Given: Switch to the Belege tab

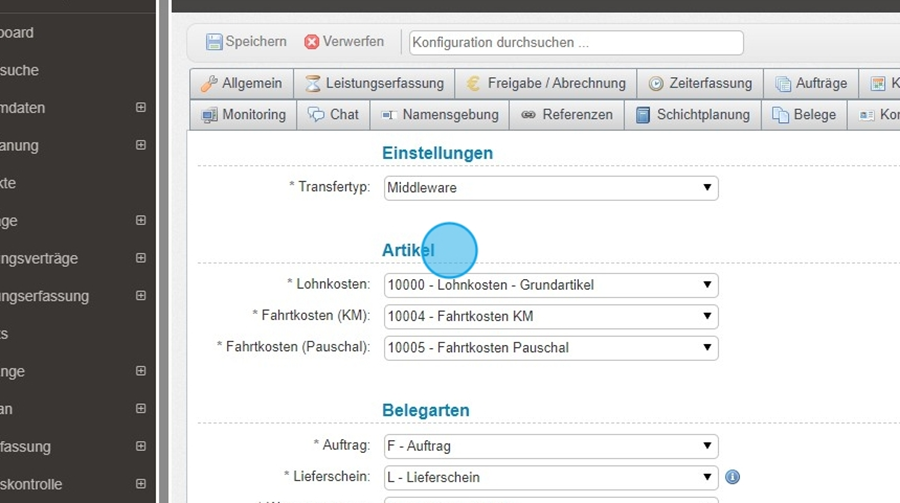Looking at the screenshot, I should 804,115.
